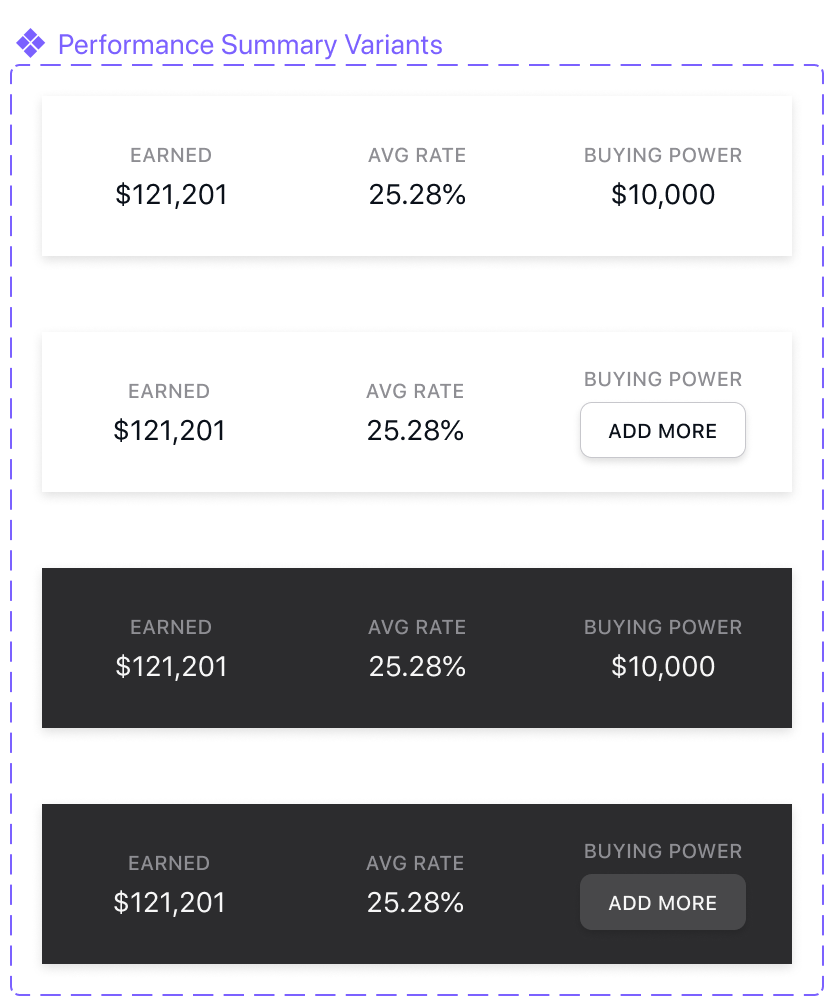Screen dimensions: 834x1006
Task: Select $10,000 buying power in first light card
Action: tap(663, 194)
